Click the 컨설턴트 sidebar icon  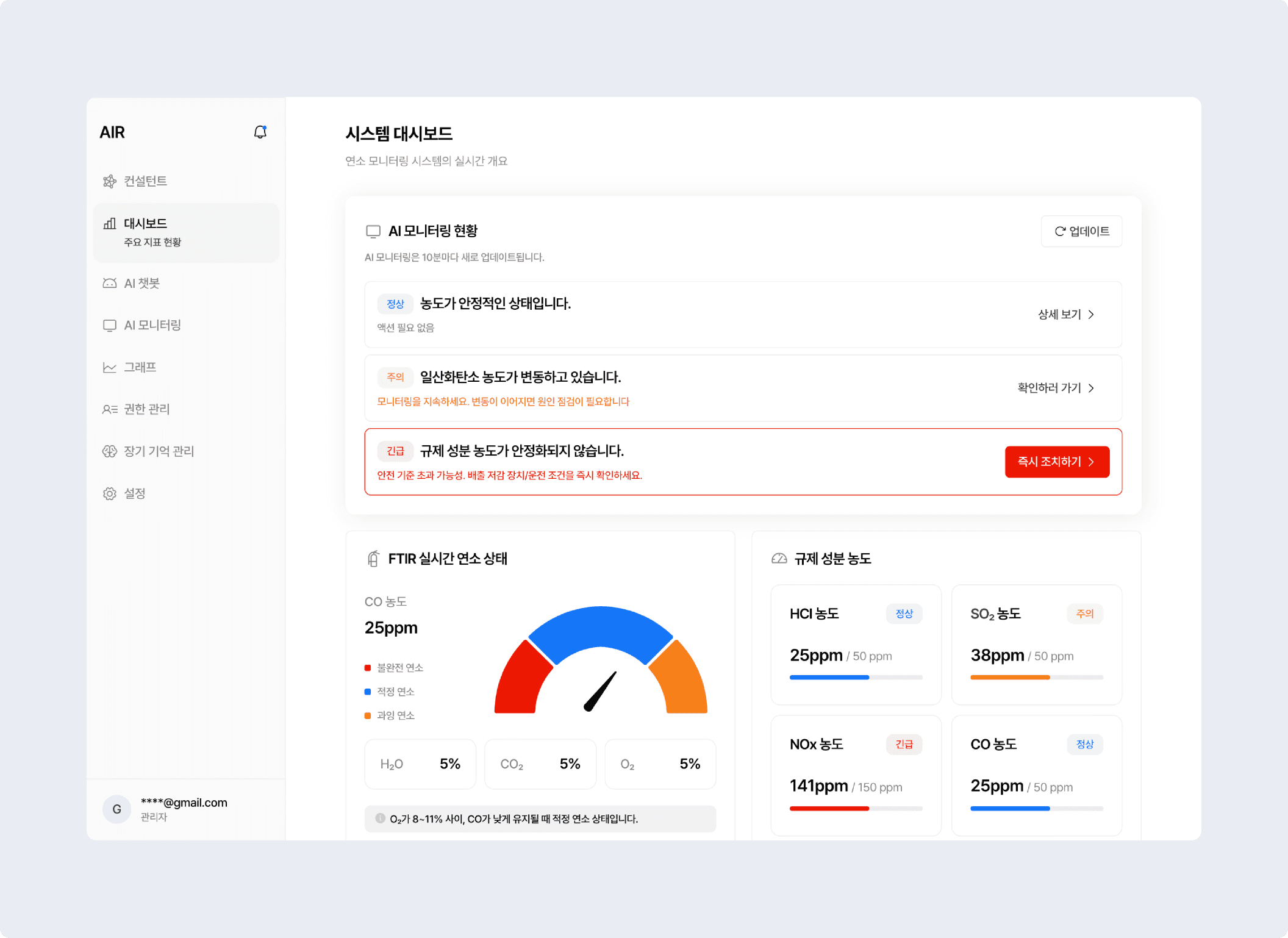tap(110, 181)
